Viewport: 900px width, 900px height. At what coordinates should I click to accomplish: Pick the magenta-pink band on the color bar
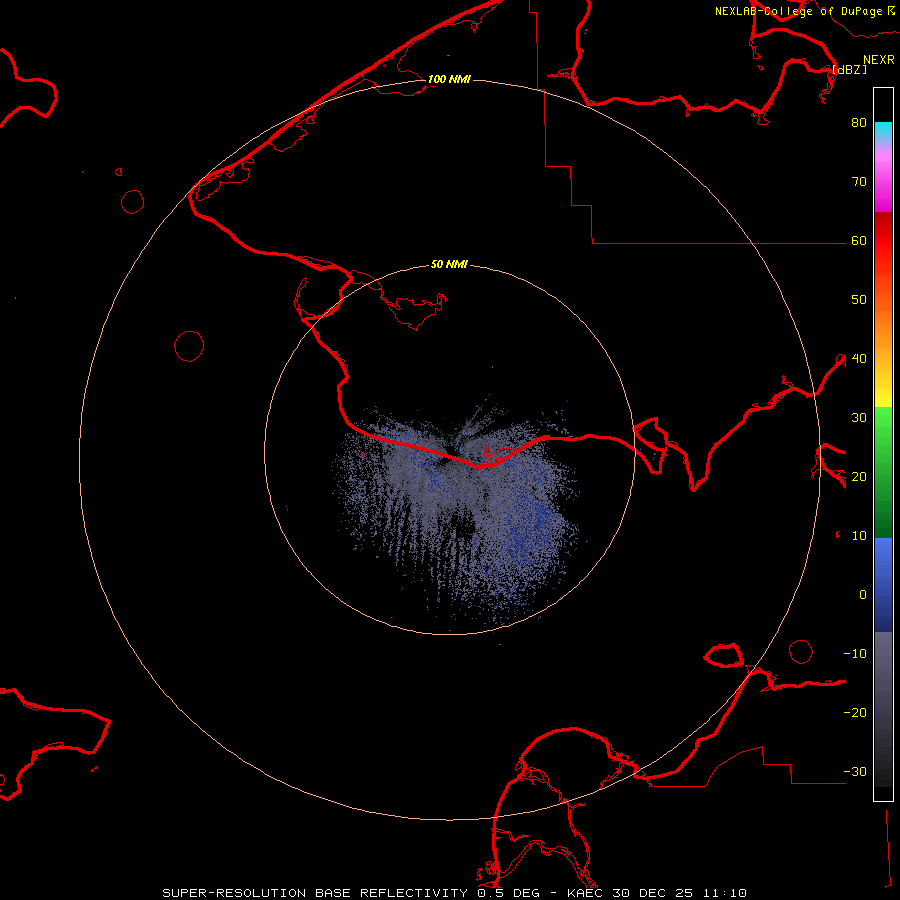coord(883,178)
